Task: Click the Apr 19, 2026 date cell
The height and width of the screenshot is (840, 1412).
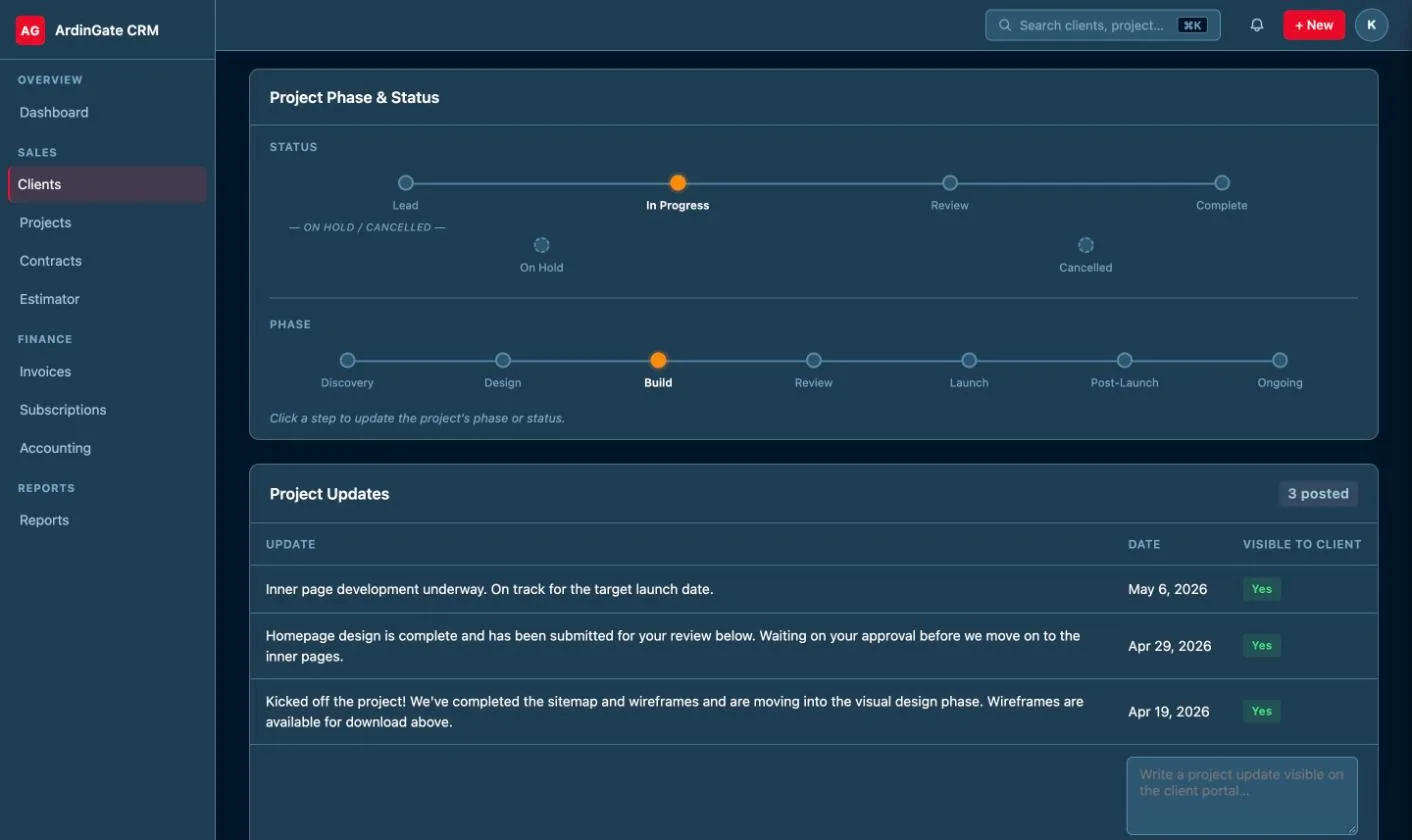Action: click(1169, 711)
